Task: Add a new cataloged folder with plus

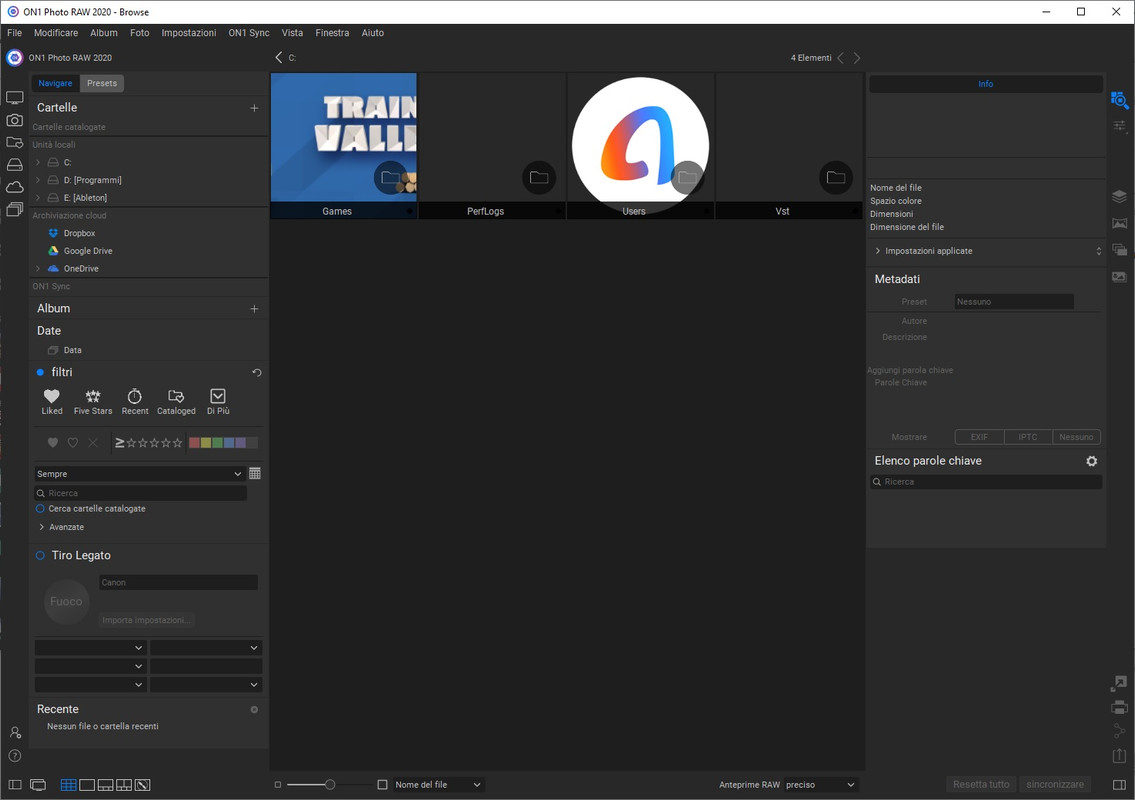Action: 254,108
